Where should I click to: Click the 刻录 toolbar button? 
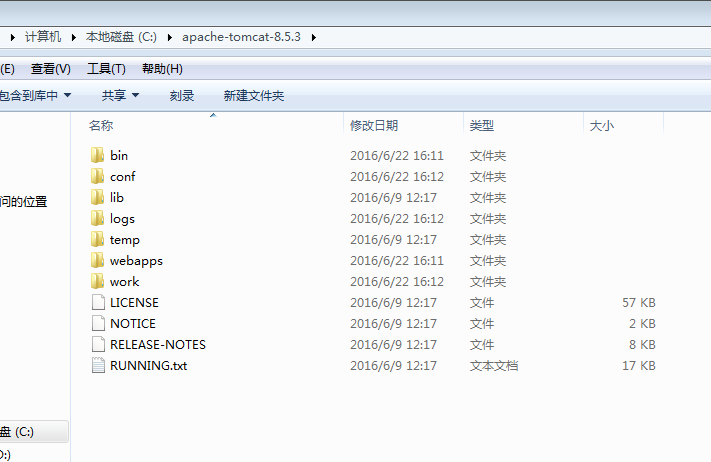(x=182, y=95)
